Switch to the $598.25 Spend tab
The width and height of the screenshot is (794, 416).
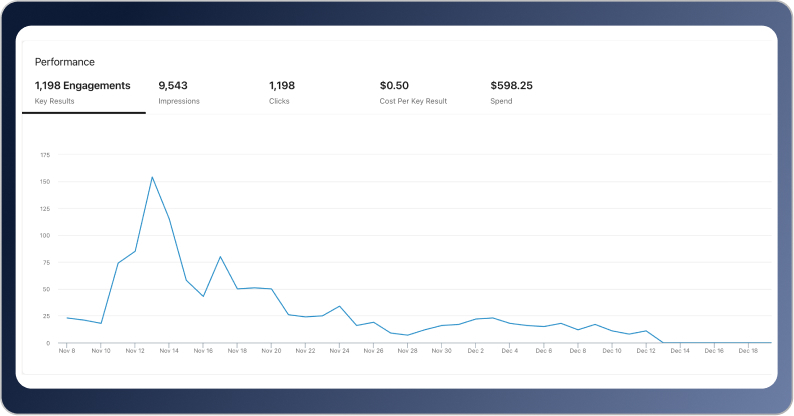click(511, 92)
